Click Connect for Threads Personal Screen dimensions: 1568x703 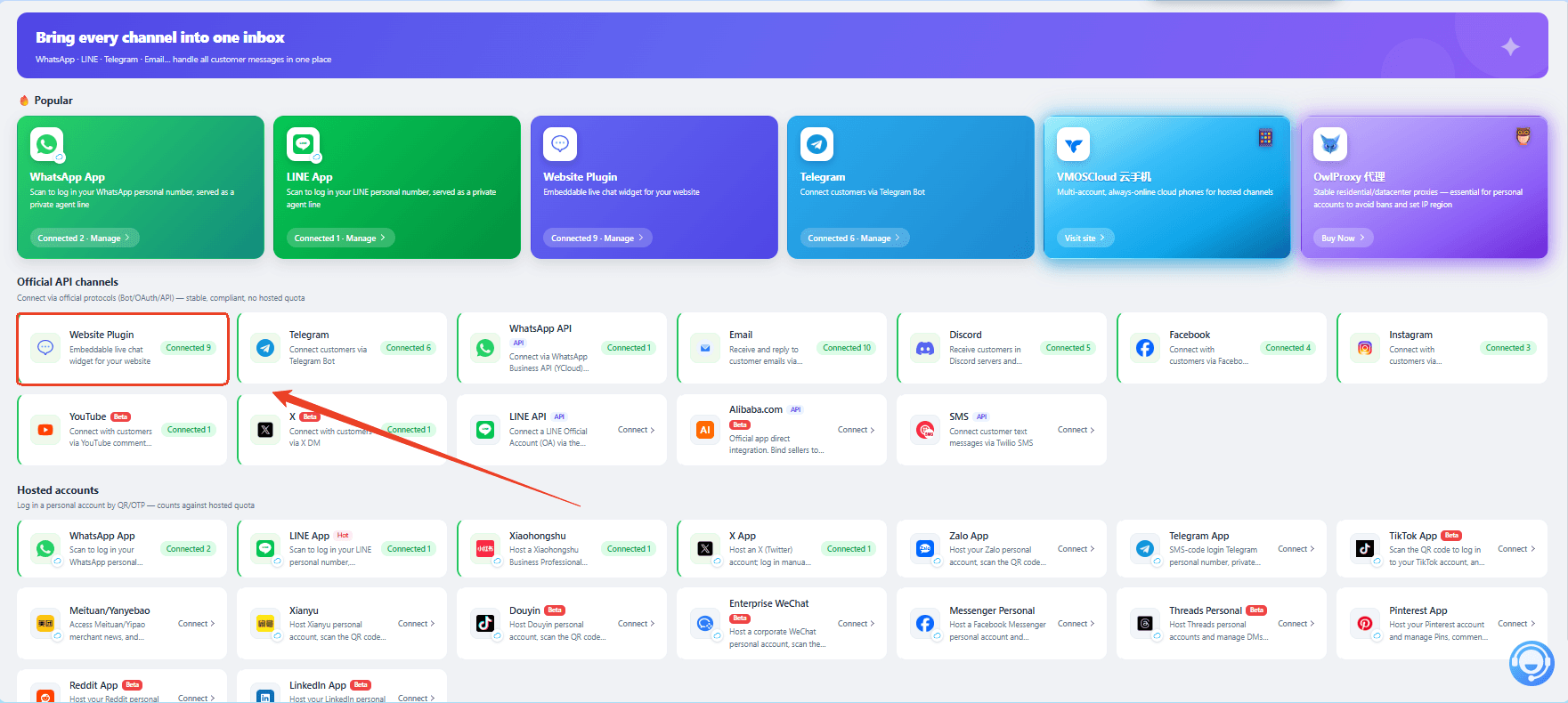click(x=1296, y=624)
